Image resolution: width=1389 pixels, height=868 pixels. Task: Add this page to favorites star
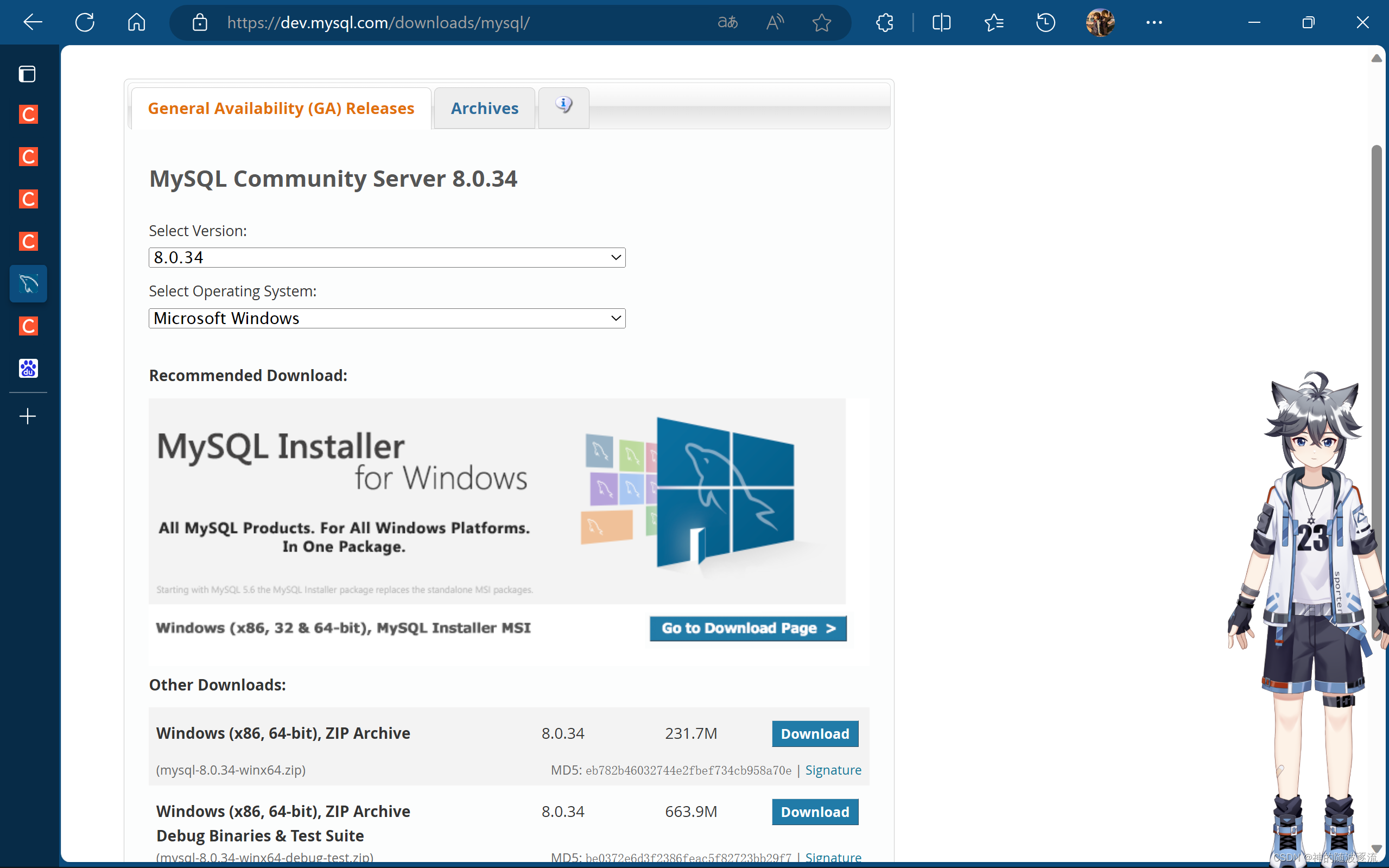point(822,22)
